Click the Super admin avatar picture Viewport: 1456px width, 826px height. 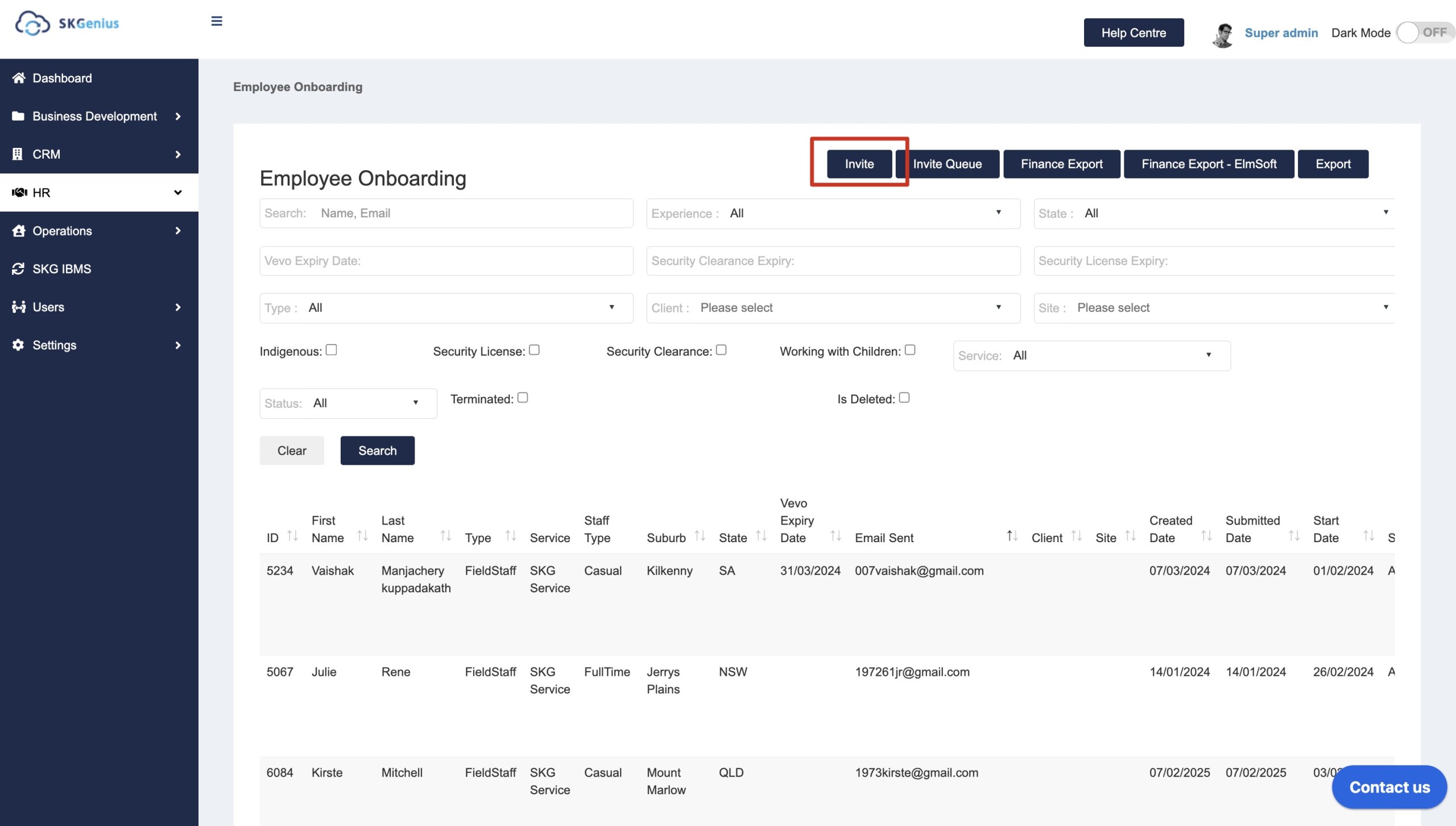pyautogui.click(x=1223, y=34)
